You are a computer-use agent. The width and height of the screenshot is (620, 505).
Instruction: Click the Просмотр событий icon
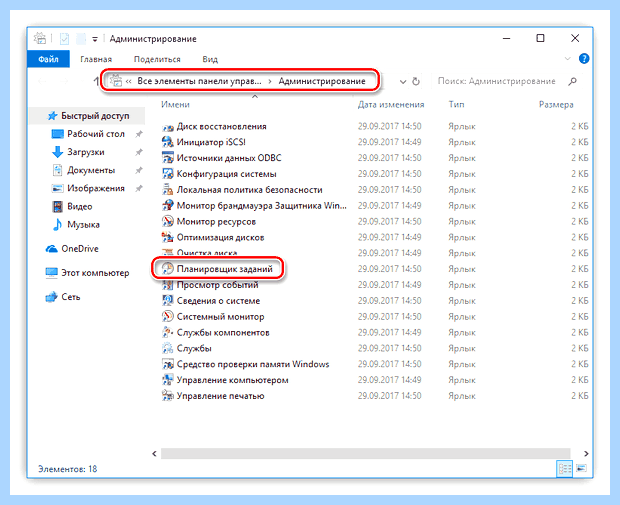(168, 285)
